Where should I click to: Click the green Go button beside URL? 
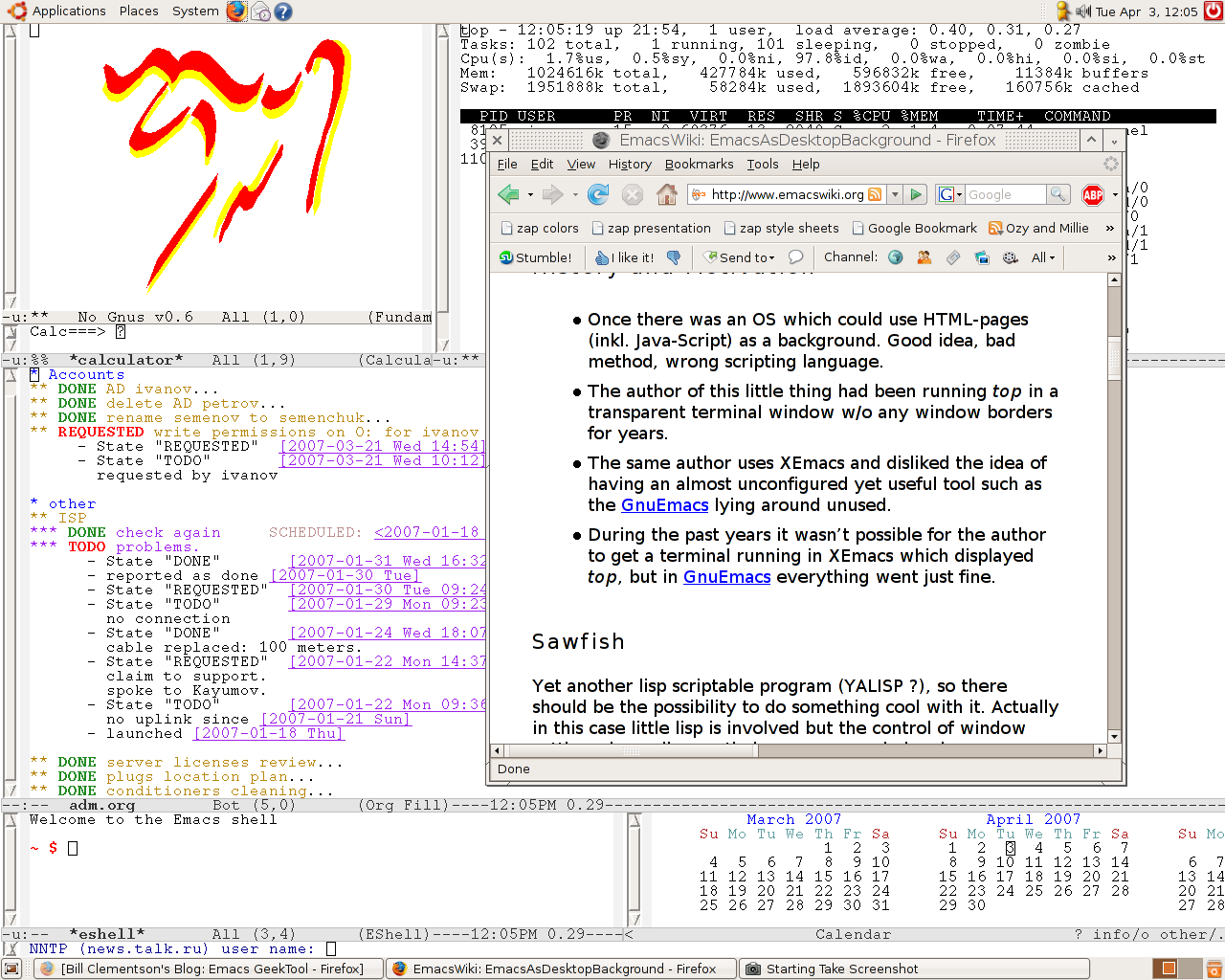click(x=916, y=194)
